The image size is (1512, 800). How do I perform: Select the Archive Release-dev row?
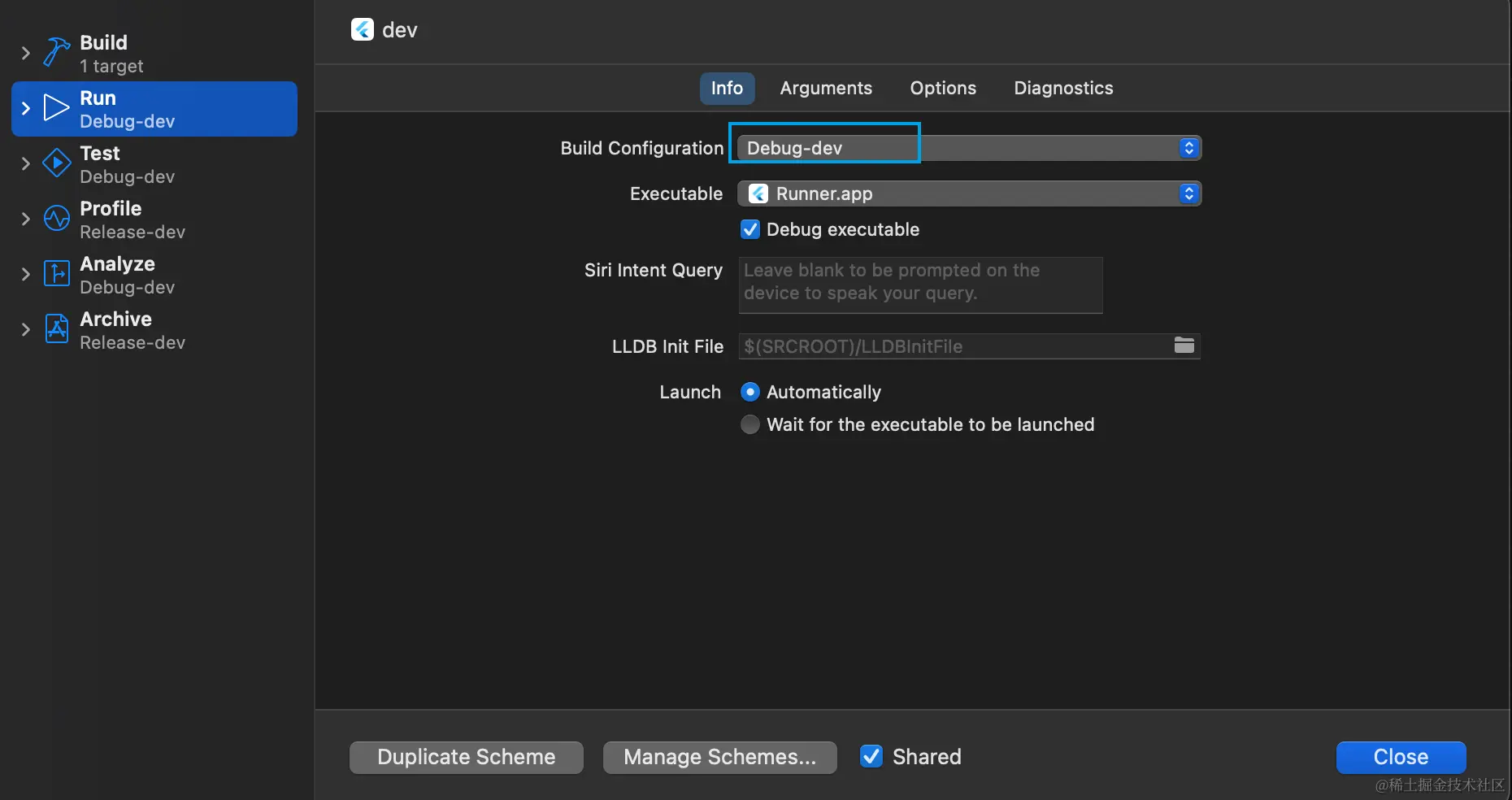coord(154,330)
